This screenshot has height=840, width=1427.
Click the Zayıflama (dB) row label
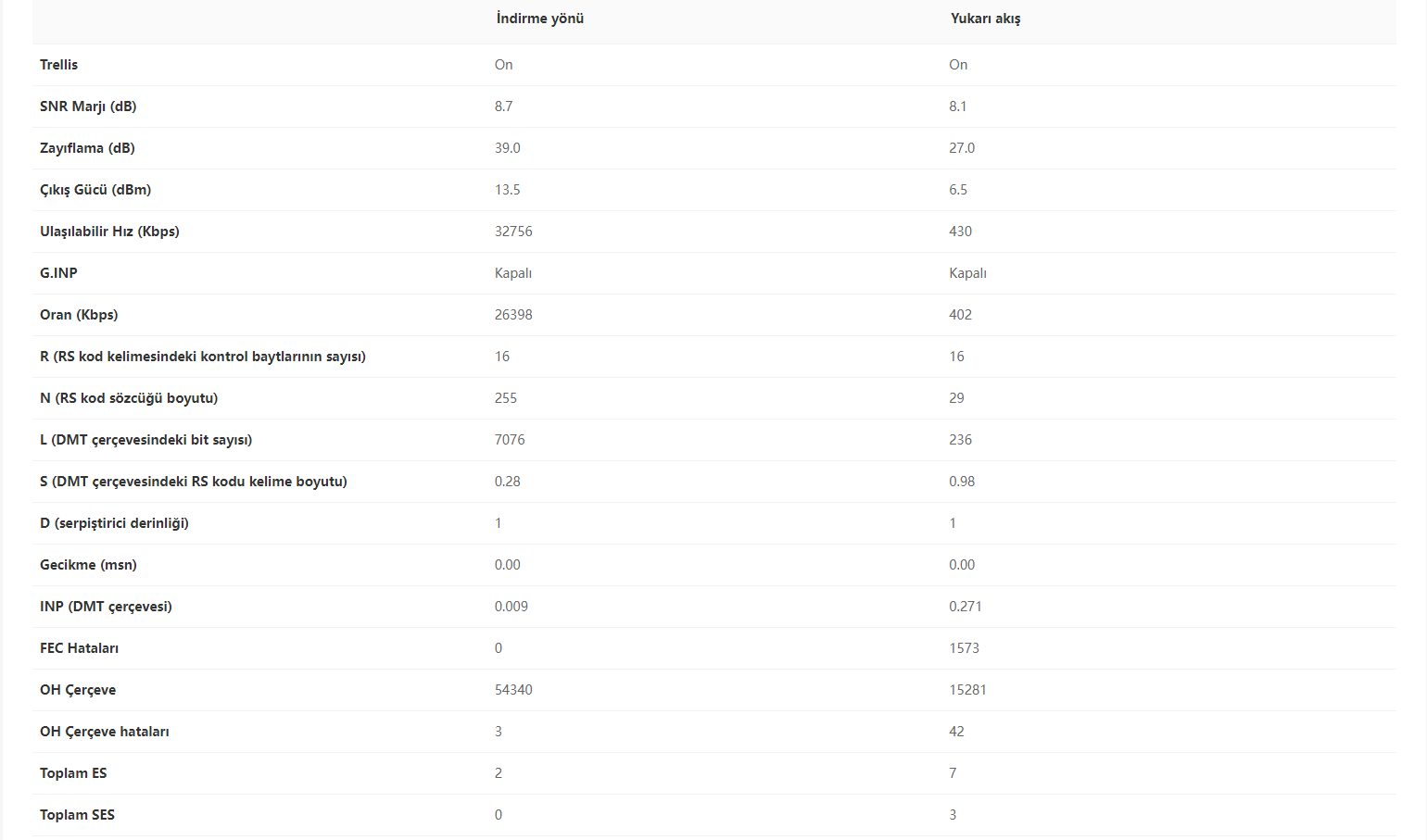[87, 148]
